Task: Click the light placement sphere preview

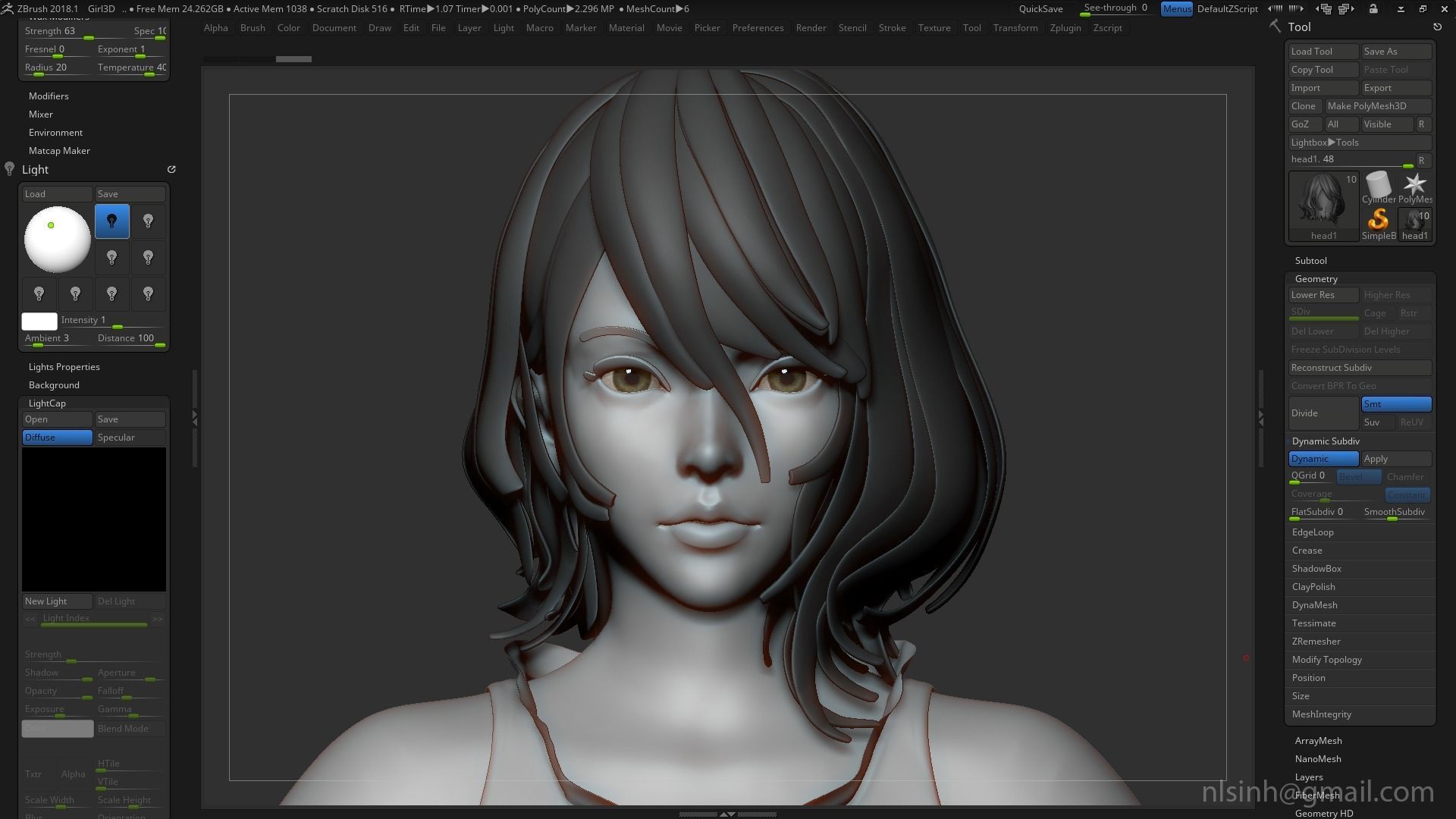Action: point(58,240)
